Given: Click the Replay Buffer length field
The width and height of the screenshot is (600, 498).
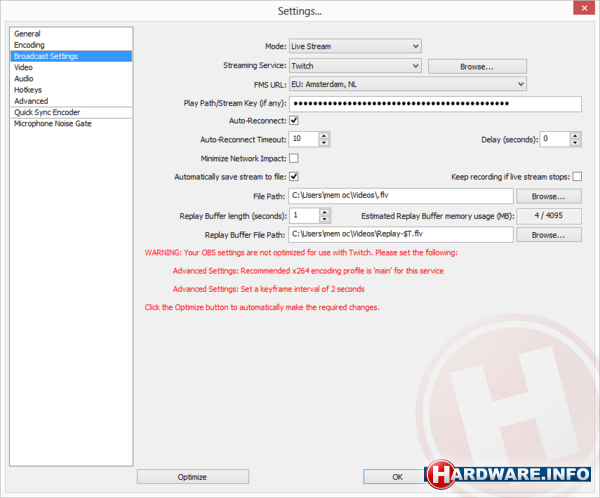Looking at the screenshot, I should pyautogui.click(x=304, y=216).
